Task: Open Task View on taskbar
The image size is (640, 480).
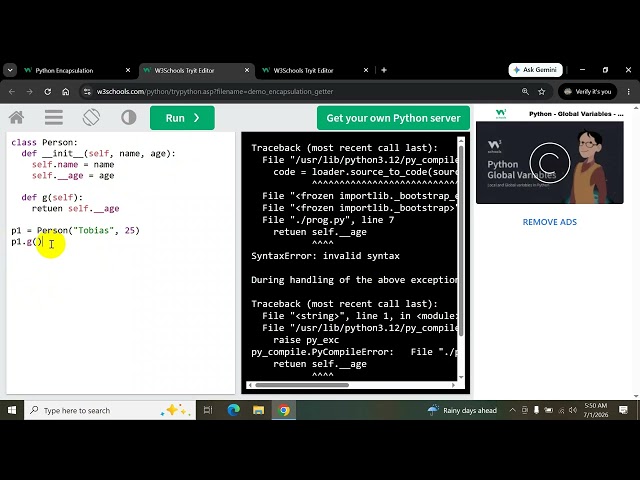Action: tap(208, 410)
